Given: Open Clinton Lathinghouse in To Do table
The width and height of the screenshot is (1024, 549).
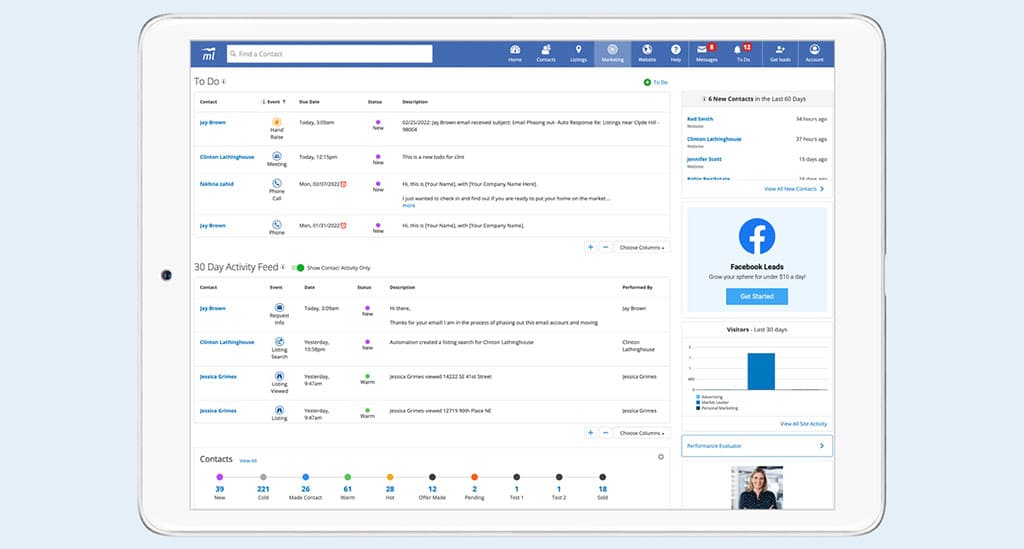Looking at the screenshot, I should (x=227, y=157).
